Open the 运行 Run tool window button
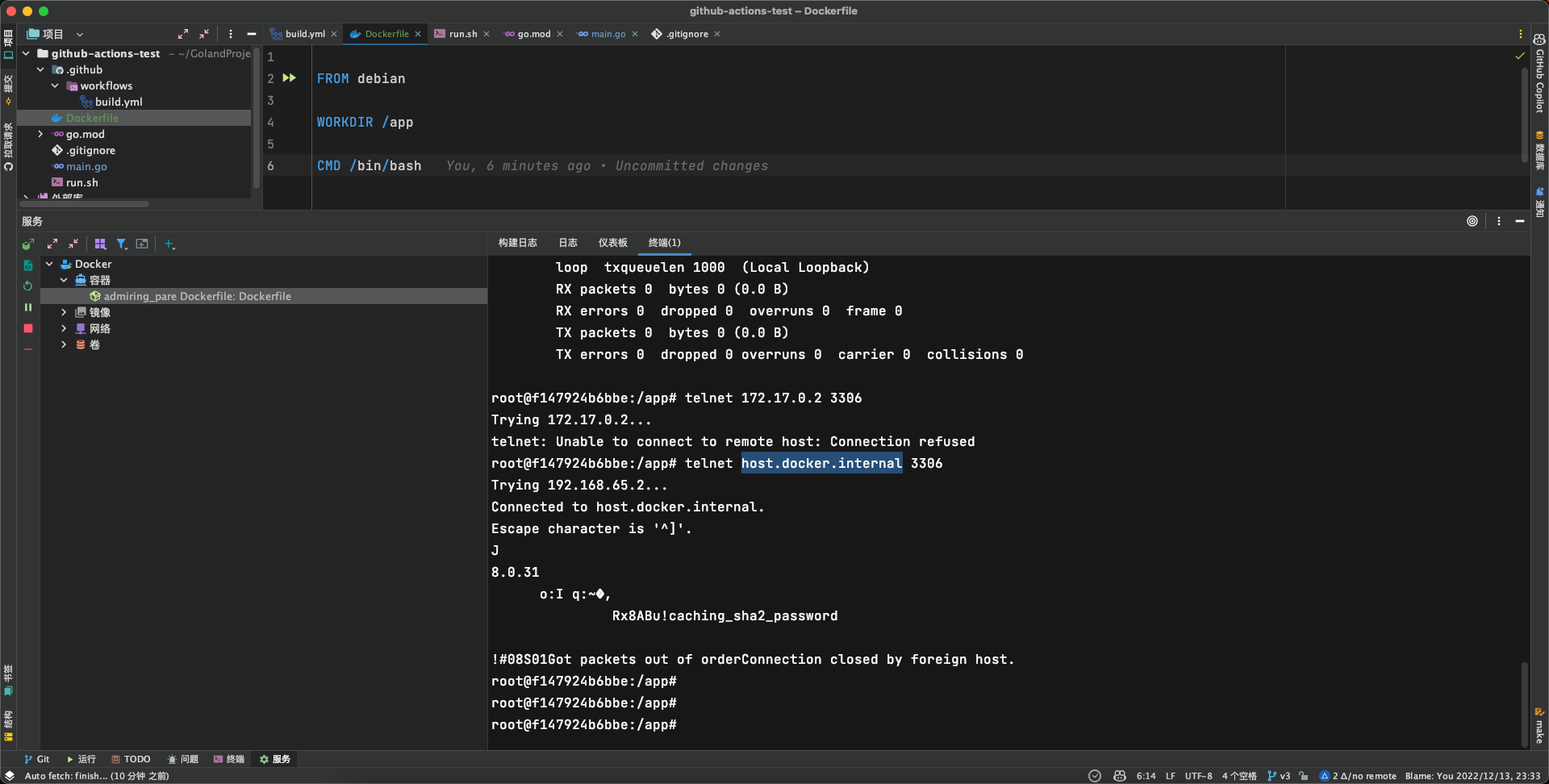The image size is (1549, 784). 81,759
